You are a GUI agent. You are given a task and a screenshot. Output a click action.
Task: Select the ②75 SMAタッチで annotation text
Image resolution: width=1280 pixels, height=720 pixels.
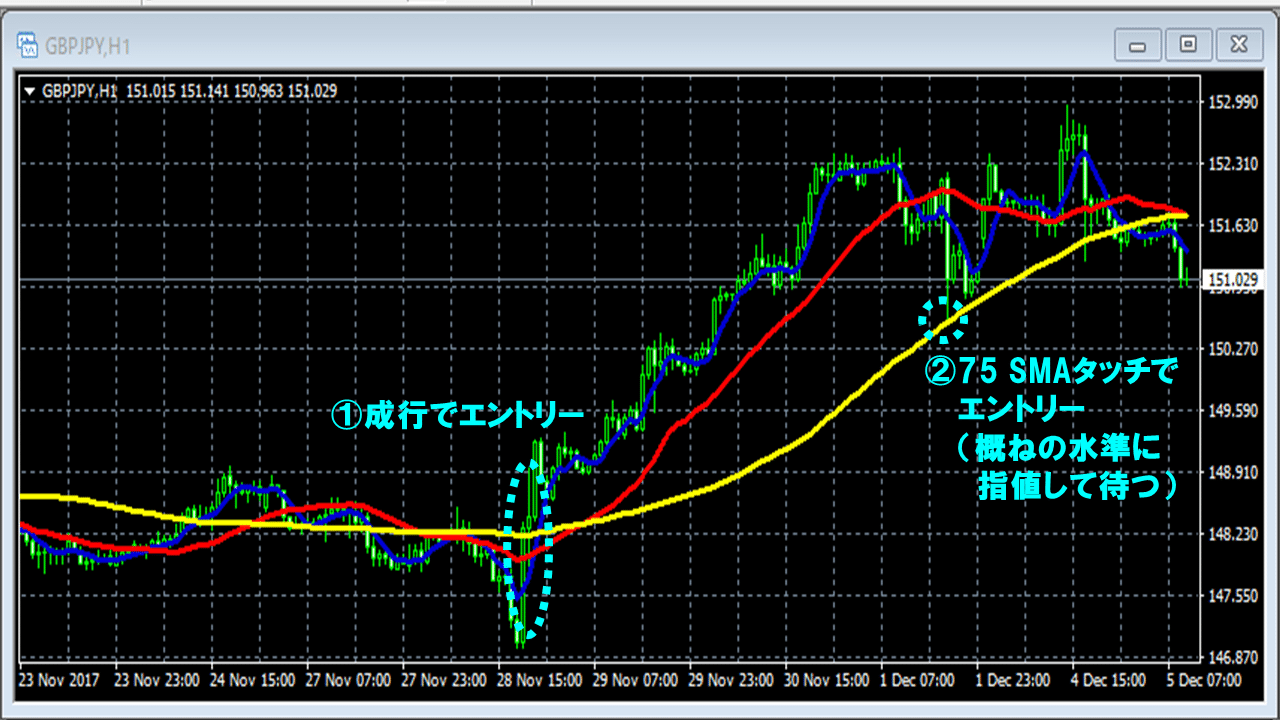[1052, 374]
